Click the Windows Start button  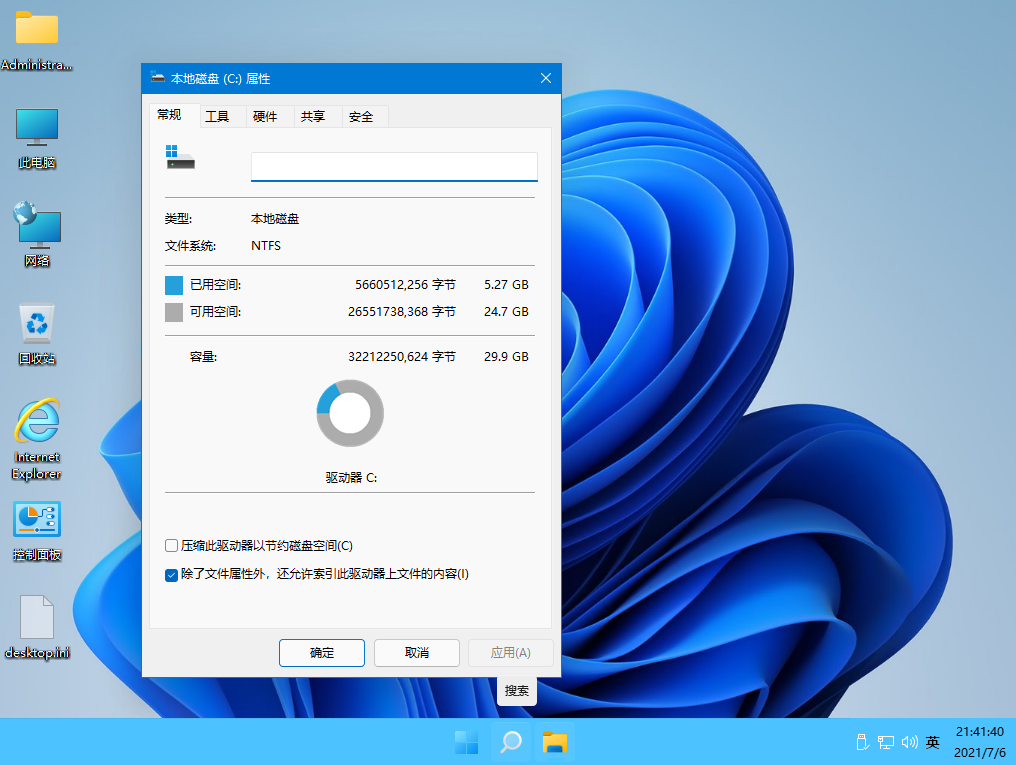(465, 743)
